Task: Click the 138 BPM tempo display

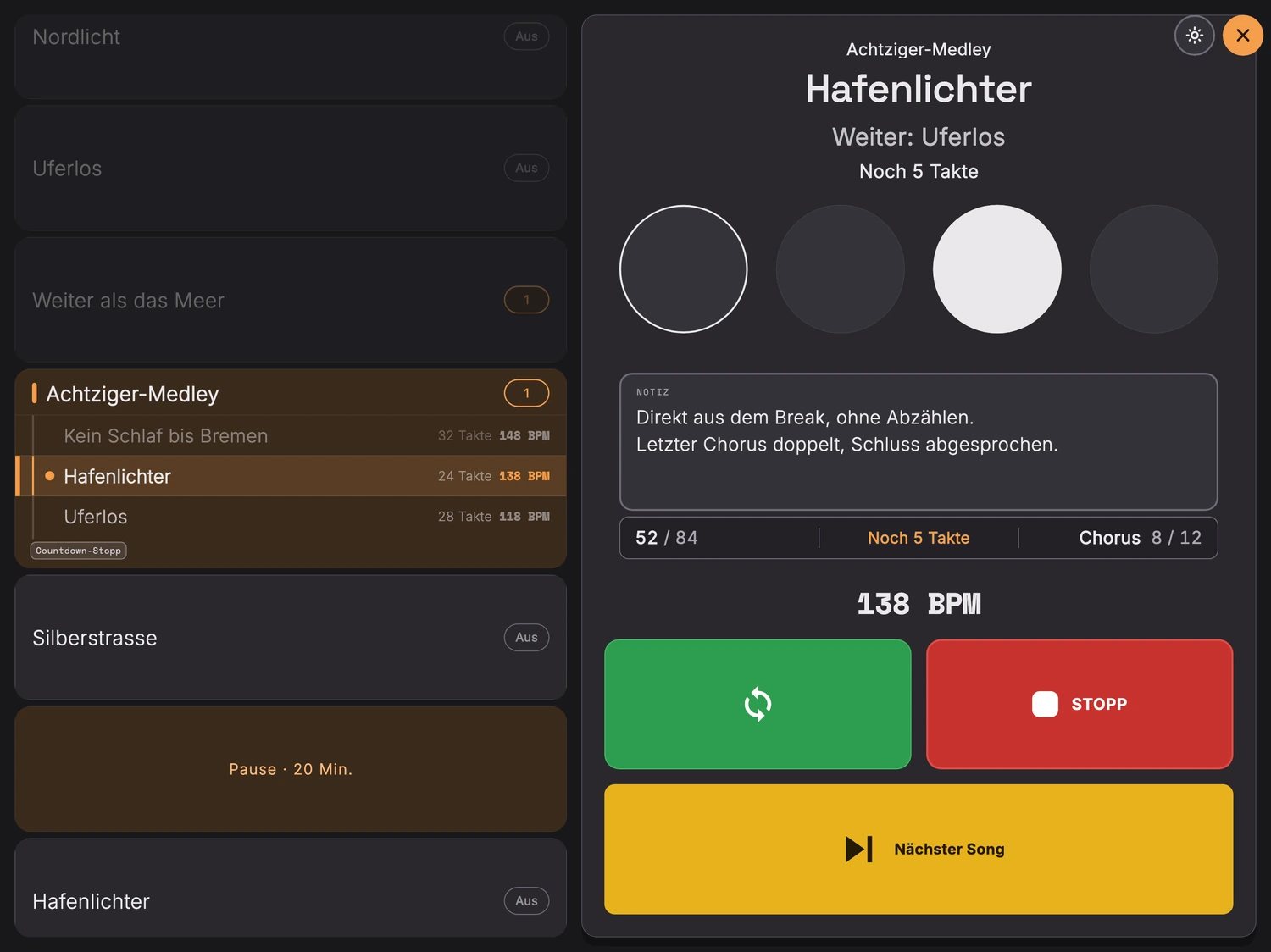Action: coord(919,604)
